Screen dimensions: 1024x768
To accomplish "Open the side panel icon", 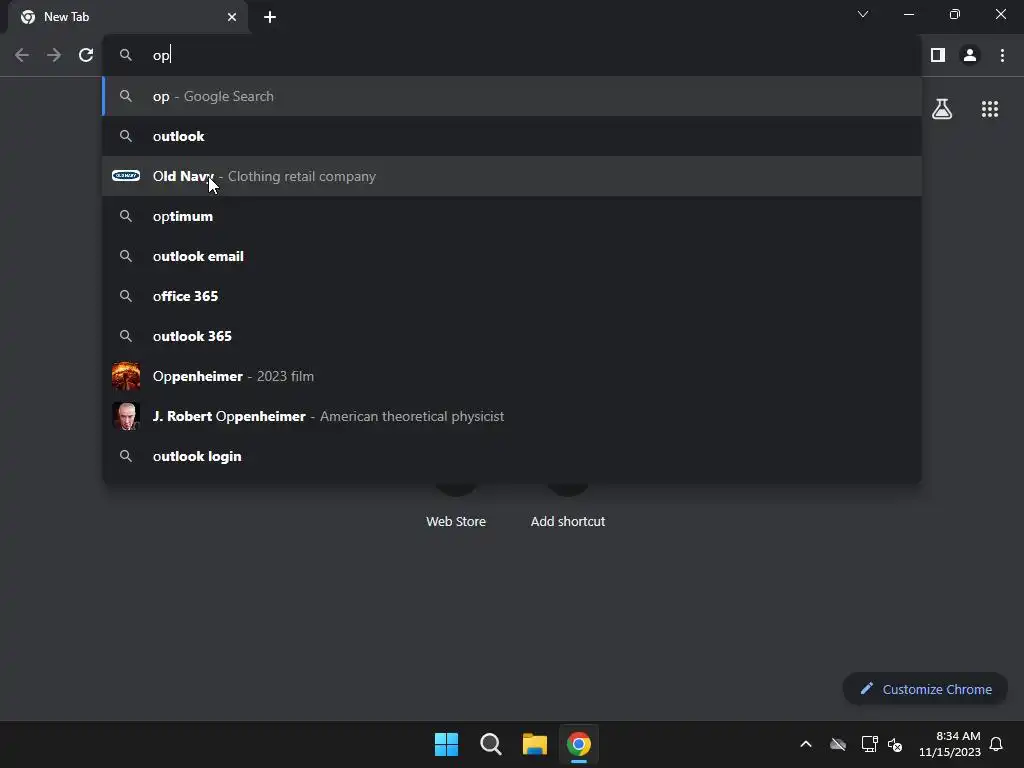I will point(938,56).
